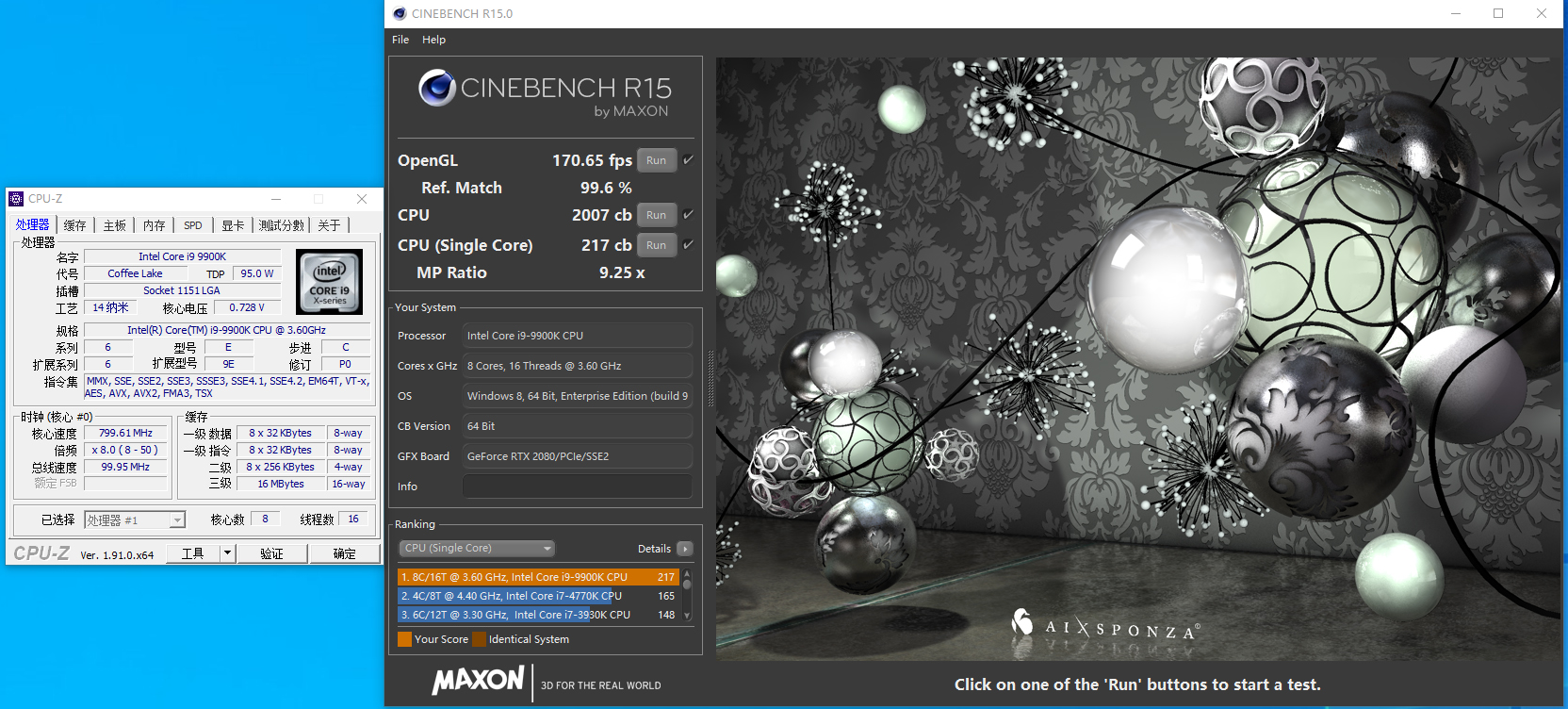Click the 验证 button in CPU-Z

(x=271, y=553)
